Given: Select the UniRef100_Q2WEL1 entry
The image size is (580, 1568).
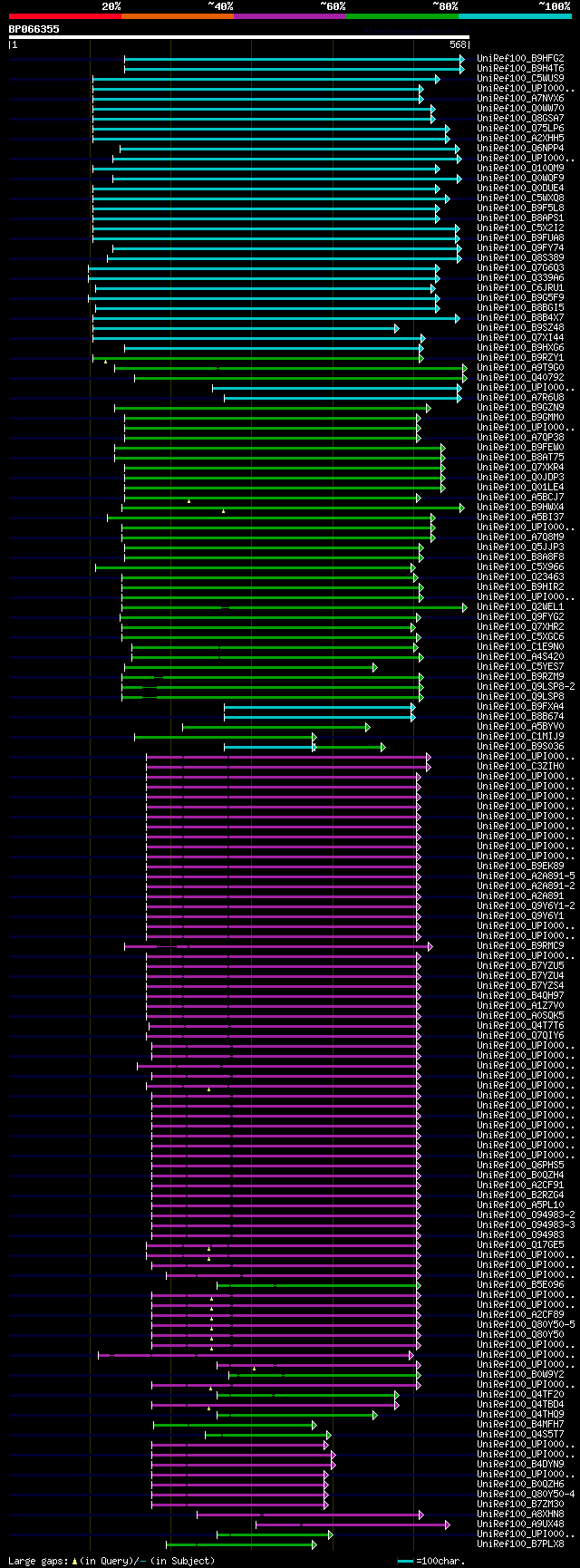Looking at the screenshot, I should tap(520, 606).
